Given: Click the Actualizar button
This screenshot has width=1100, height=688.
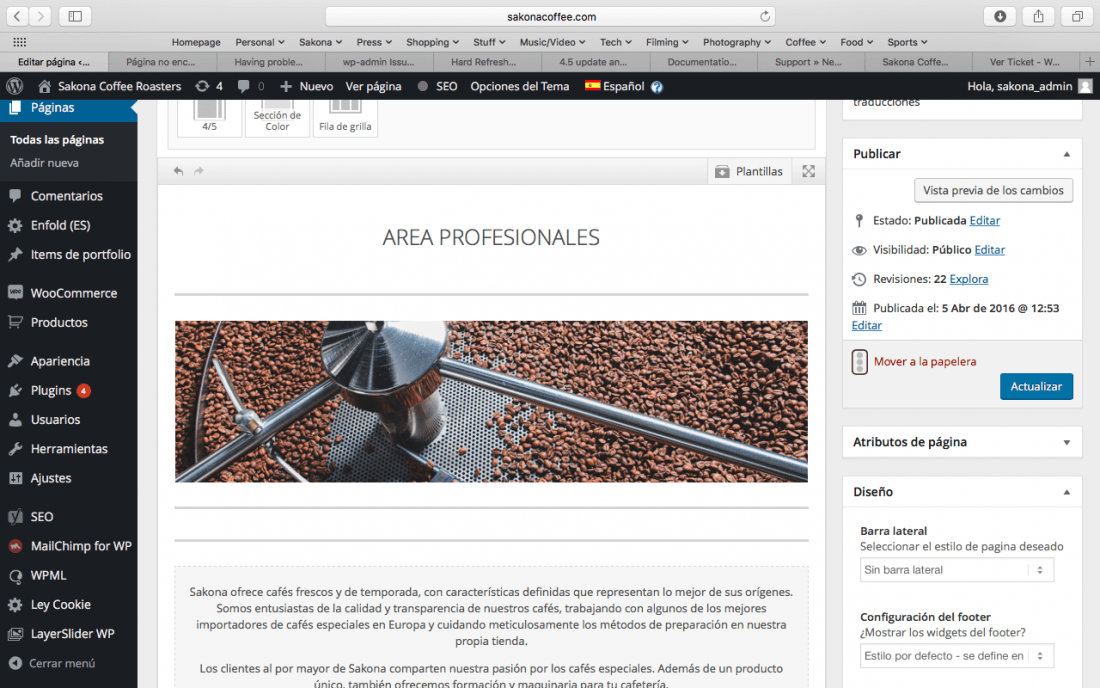Looking at the screenshot, I should tap(1036, 386).
